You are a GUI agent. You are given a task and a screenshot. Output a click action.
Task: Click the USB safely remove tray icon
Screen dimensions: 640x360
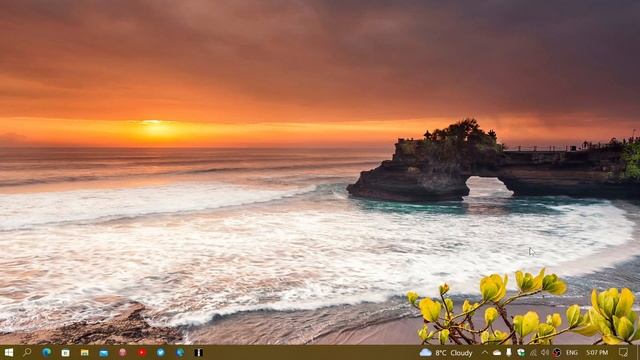pyautogui.click(x=509, y=352)
